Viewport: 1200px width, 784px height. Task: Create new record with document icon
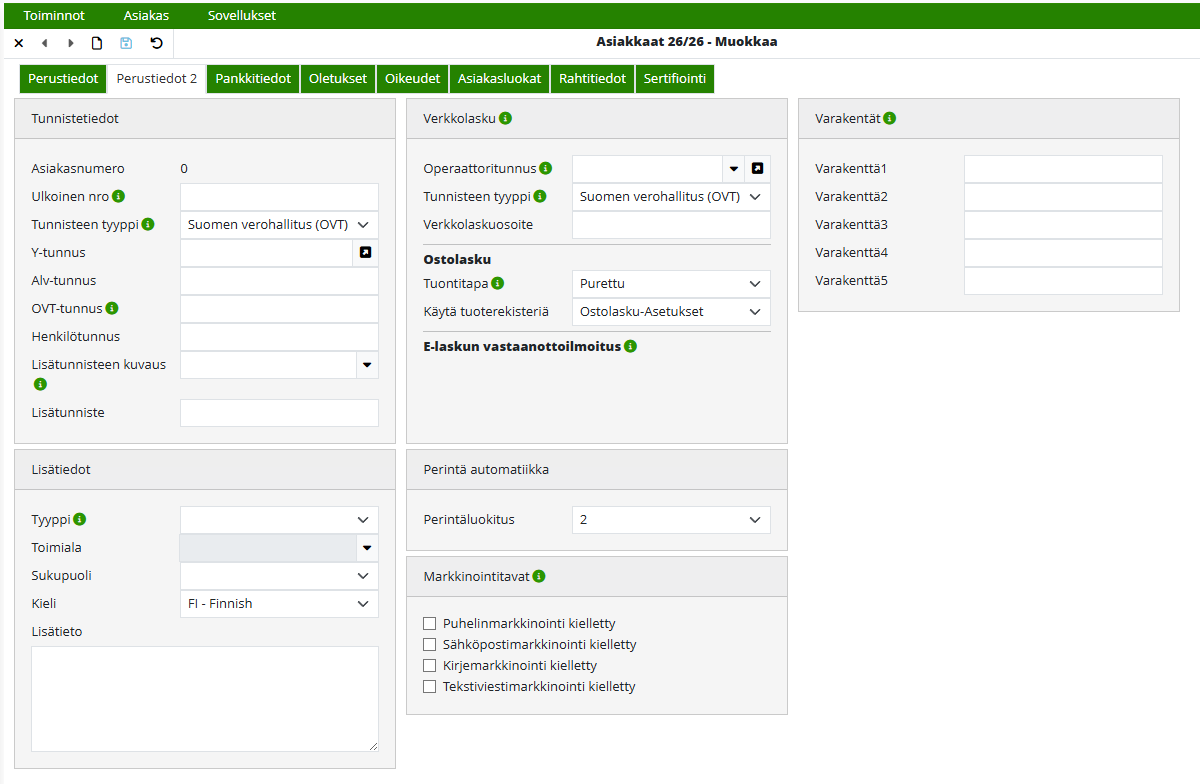97,43
